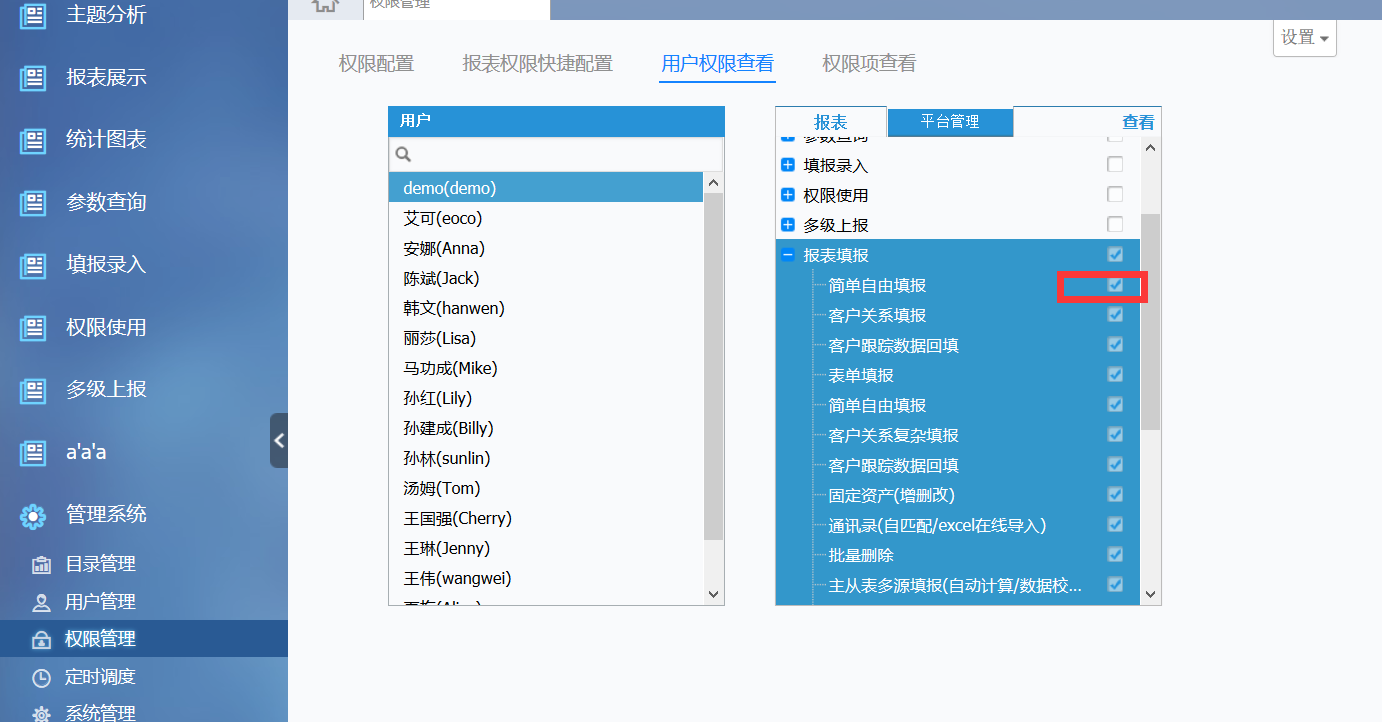Expand the 权限使用 tree node
Image resolution: width=1382 pixels, height=722 pixels.
[x=788, y=195]
